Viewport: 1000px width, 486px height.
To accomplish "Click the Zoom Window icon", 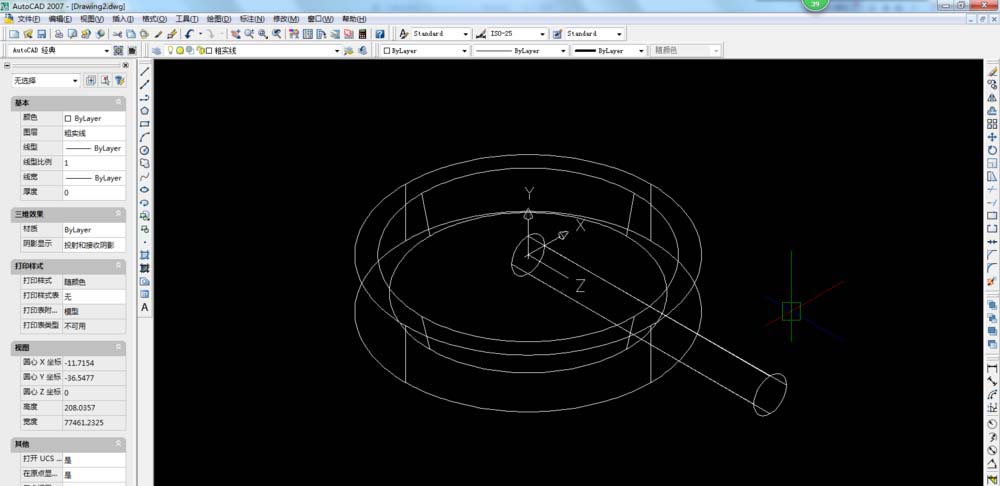I will click(263, 34).
